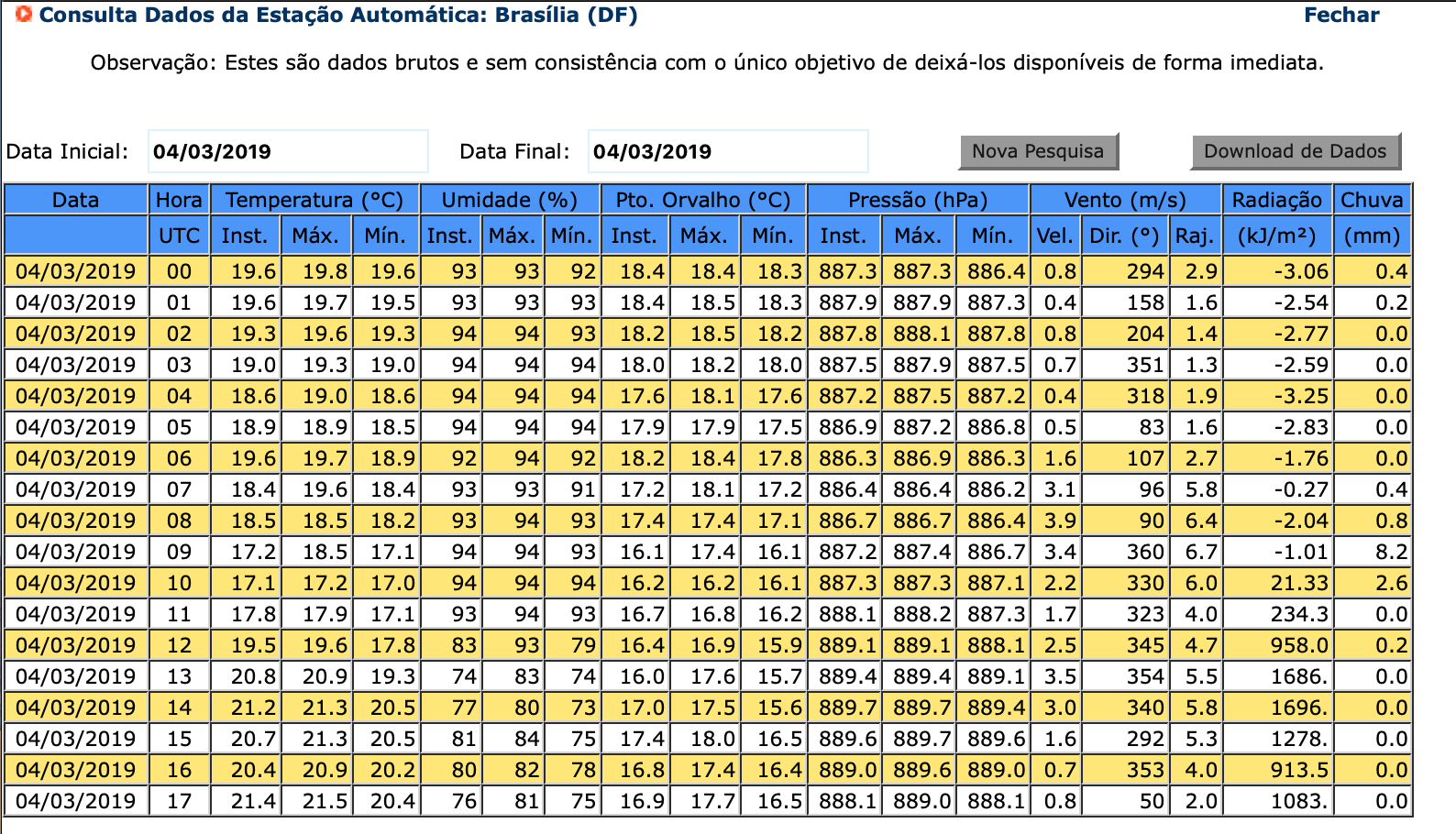Click wind direction 294 in hour 00 row

[1145, 271]
